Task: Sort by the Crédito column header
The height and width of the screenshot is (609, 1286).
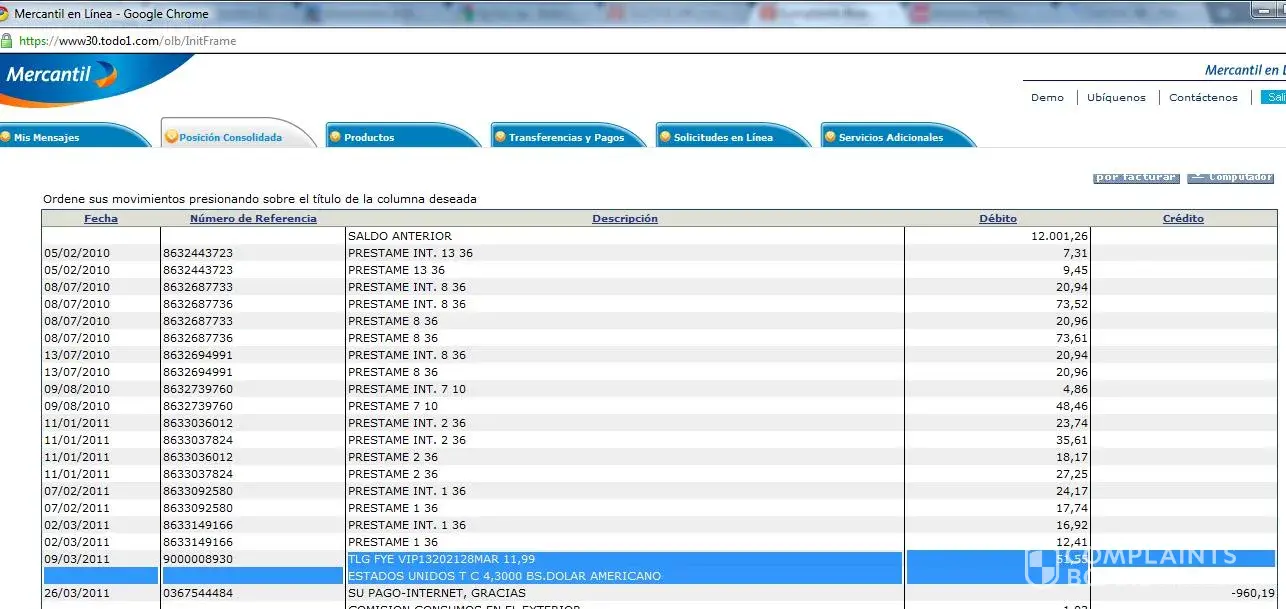Action: 1183,218
